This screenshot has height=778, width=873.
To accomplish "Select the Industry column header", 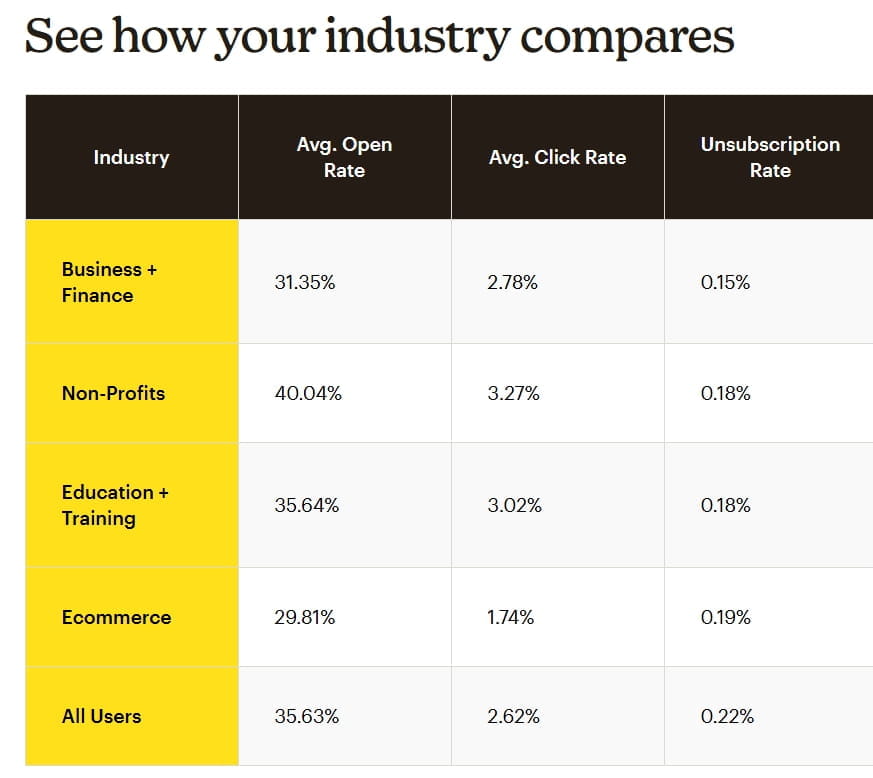I will [x=131, y=157].
